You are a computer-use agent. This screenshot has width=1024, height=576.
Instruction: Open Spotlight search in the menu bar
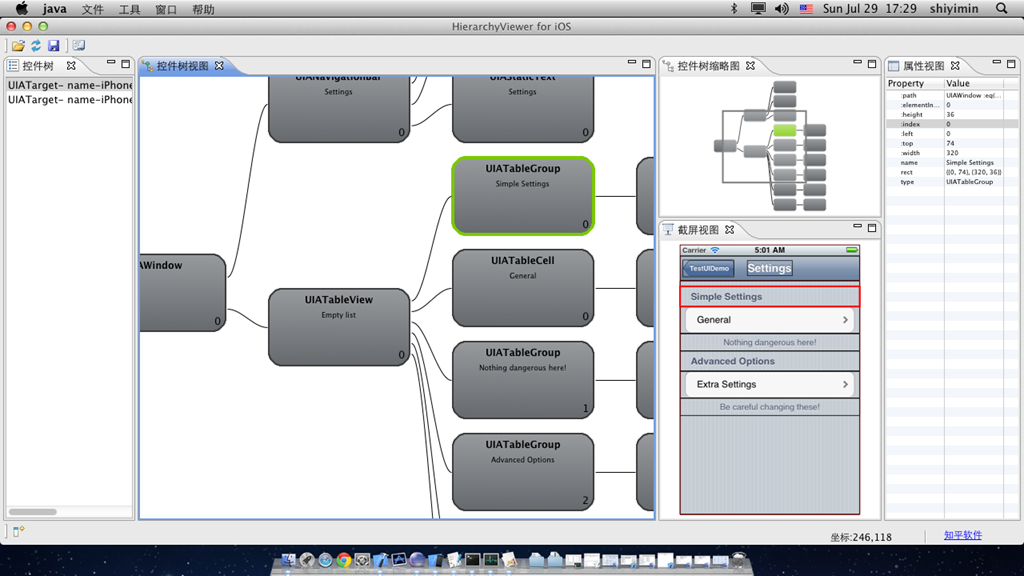coord(1002,9)
